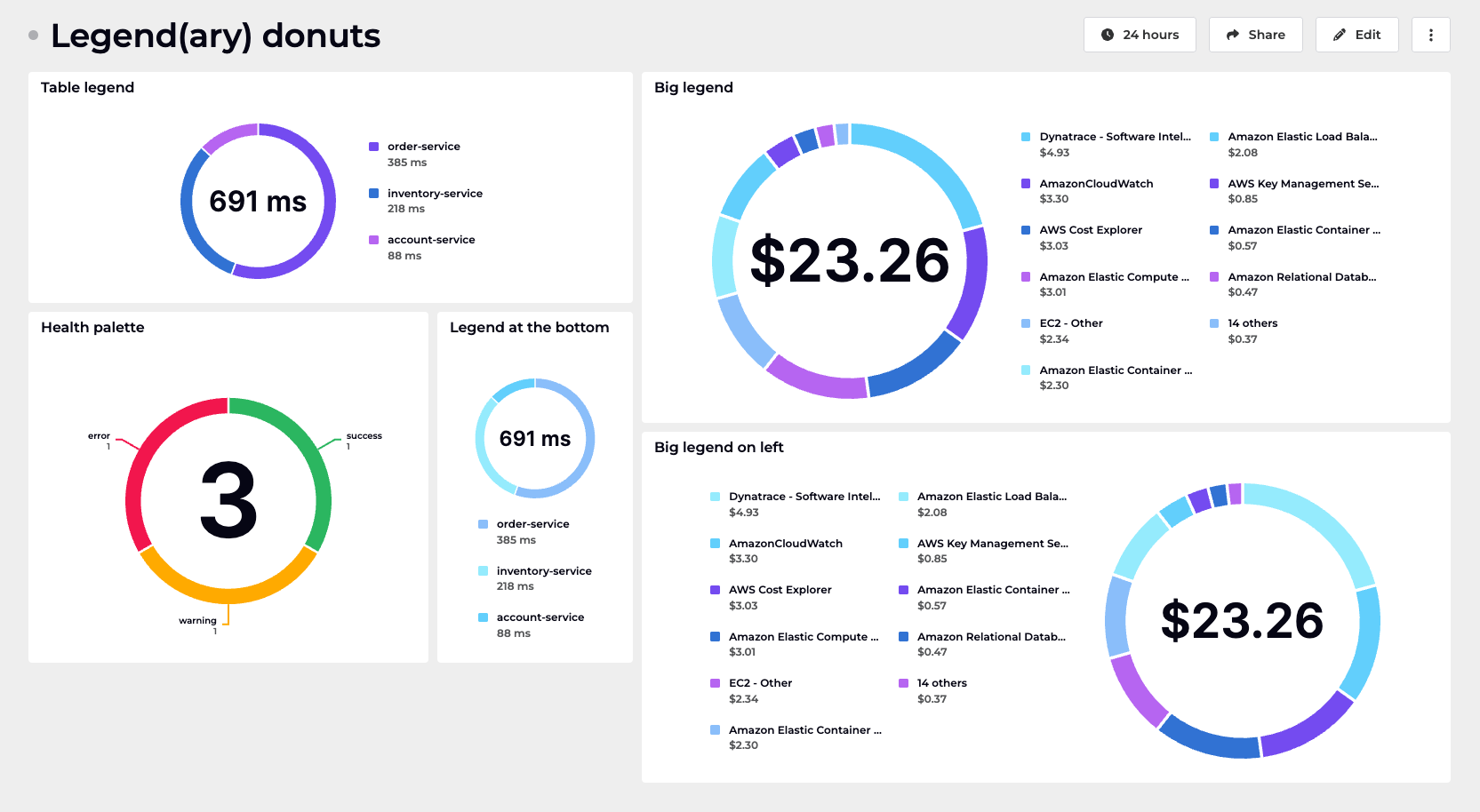Image resolution: width=1480 pixels, height=812 pixels.
Task: Toggle inventory-service series in Table legend
Action: (x=435, y=194)
